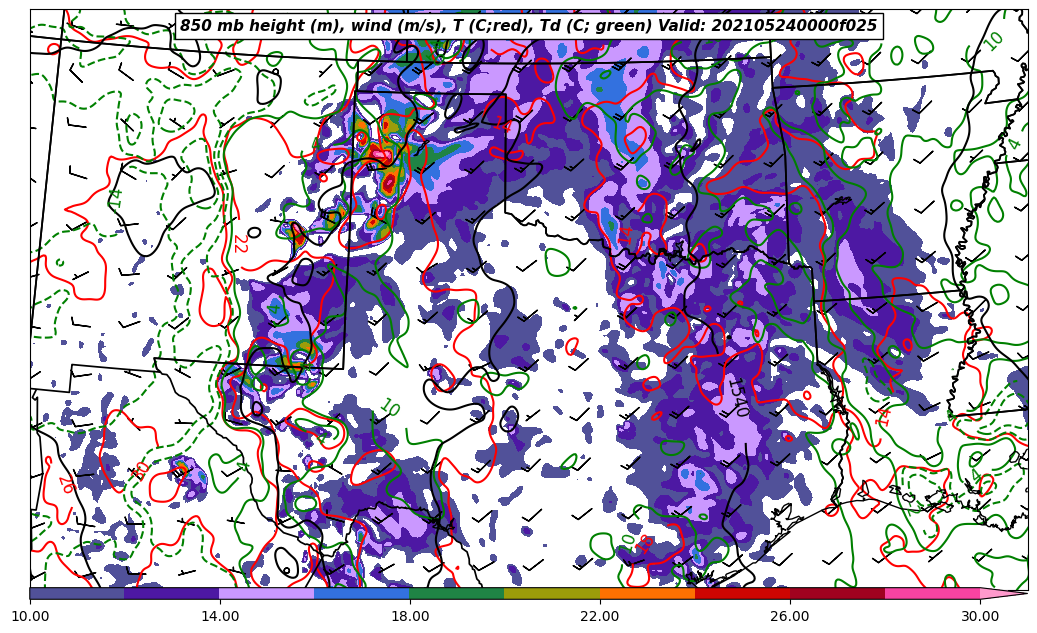This screenshot has width=1037, height=633.
Task: Select the olive 20–22 colorbar segment
Action: [552, 594]
